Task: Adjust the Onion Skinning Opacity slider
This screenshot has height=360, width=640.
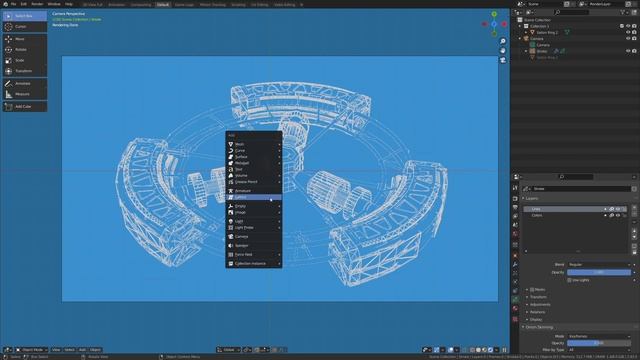Action: [599, 343]
